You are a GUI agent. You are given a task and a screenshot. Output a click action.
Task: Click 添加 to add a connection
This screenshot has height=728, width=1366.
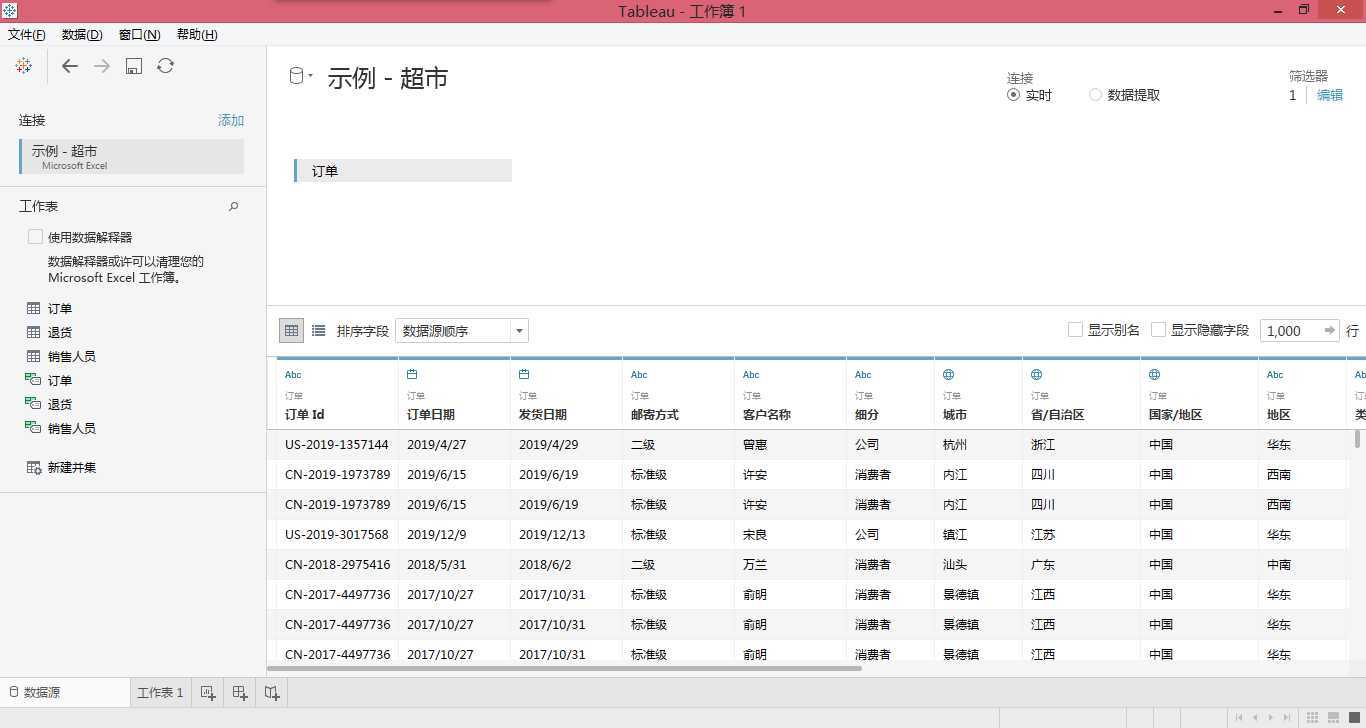[x=231, y=120]
